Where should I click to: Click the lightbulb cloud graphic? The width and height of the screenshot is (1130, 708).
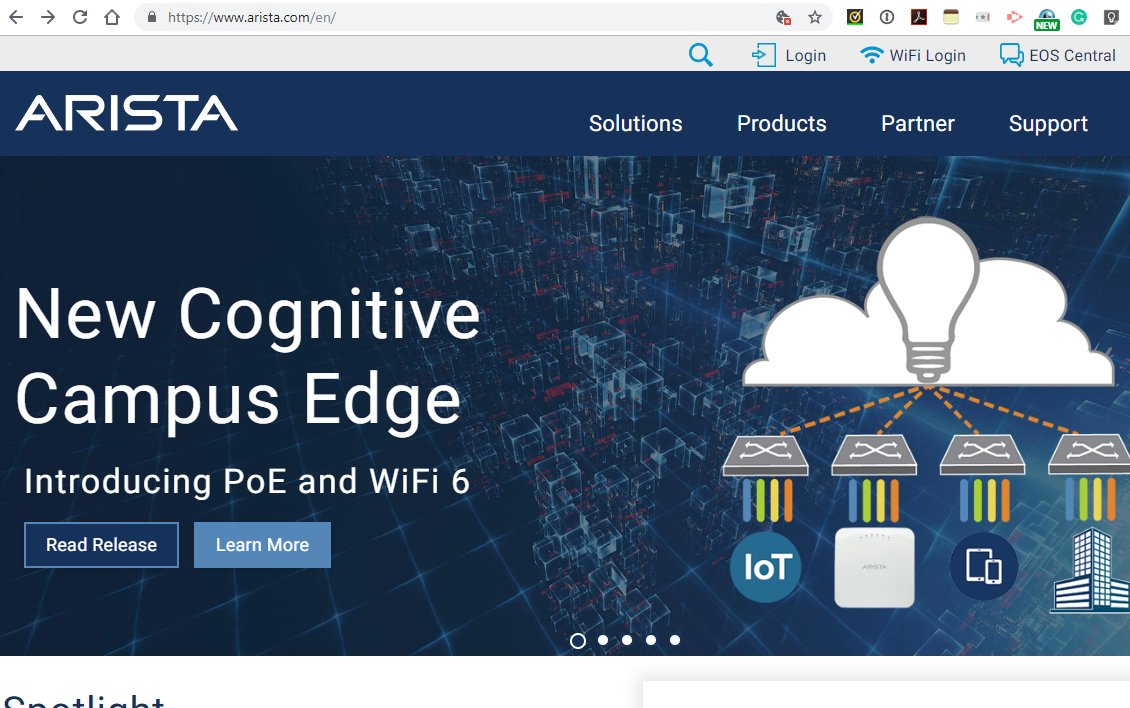[929, 301]
